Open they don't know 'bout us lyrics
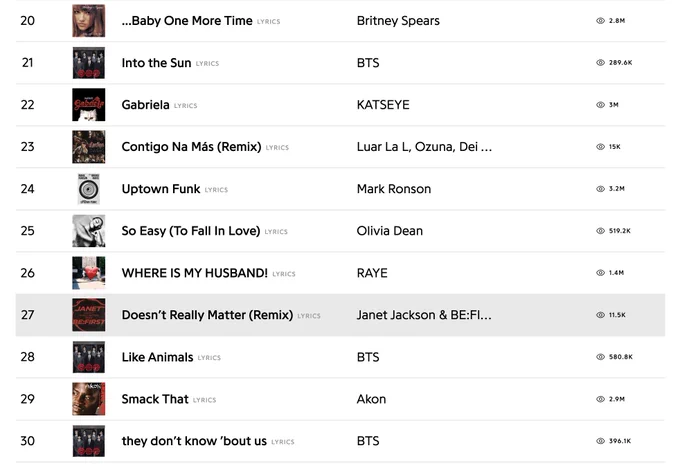680x466 pixels. click(x=194, y=441)
